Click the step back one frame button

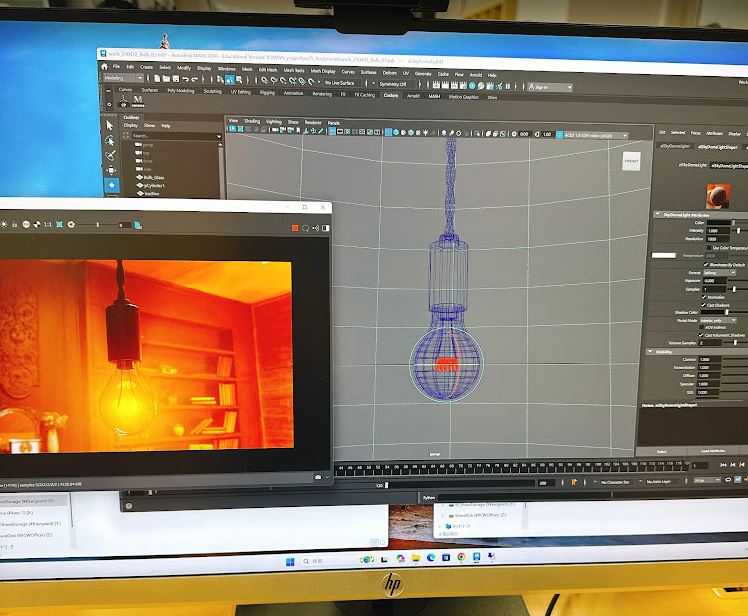(x=733, y=464)
